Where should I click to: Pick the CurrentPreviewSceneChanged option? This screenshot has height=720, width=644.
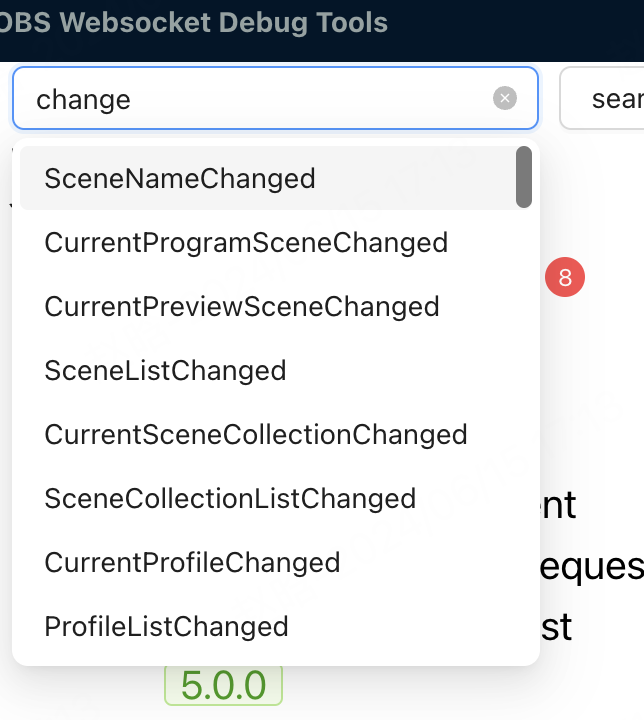[242, 306]
